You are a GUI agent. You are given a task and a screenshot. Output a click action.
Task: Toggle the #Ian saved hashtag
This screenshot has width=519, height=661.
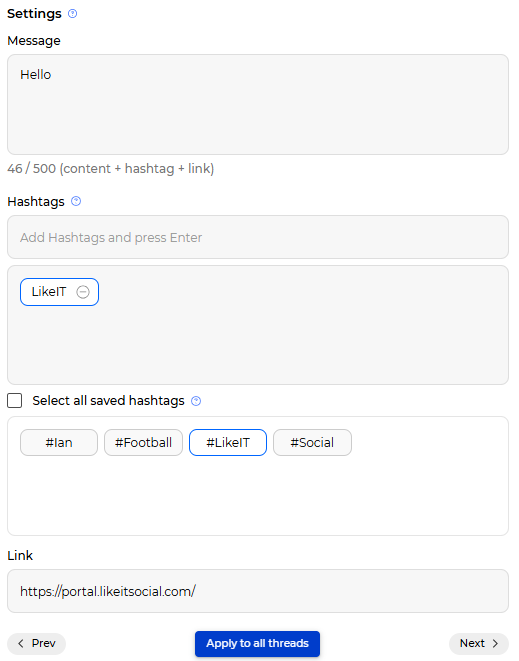(x=59, y=443)
